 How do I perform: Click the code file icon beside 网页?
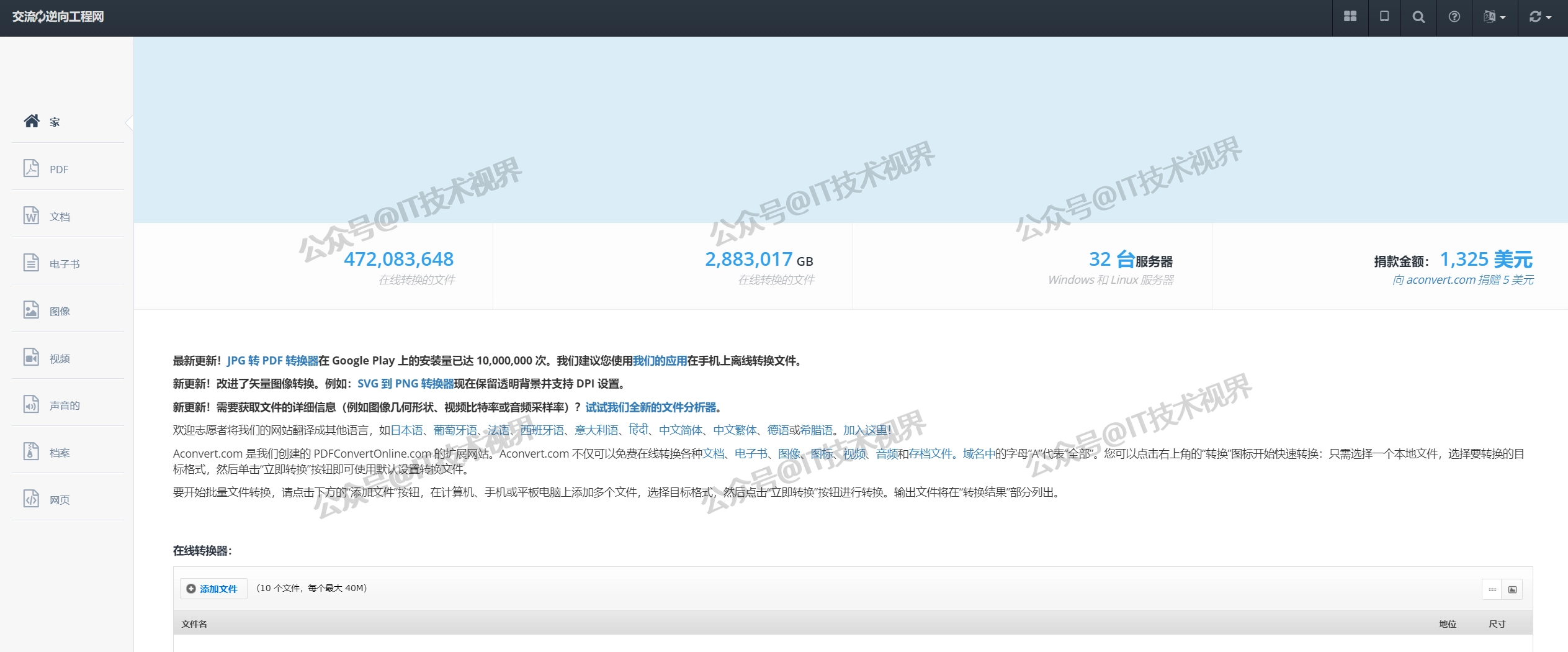pos(31,498)
